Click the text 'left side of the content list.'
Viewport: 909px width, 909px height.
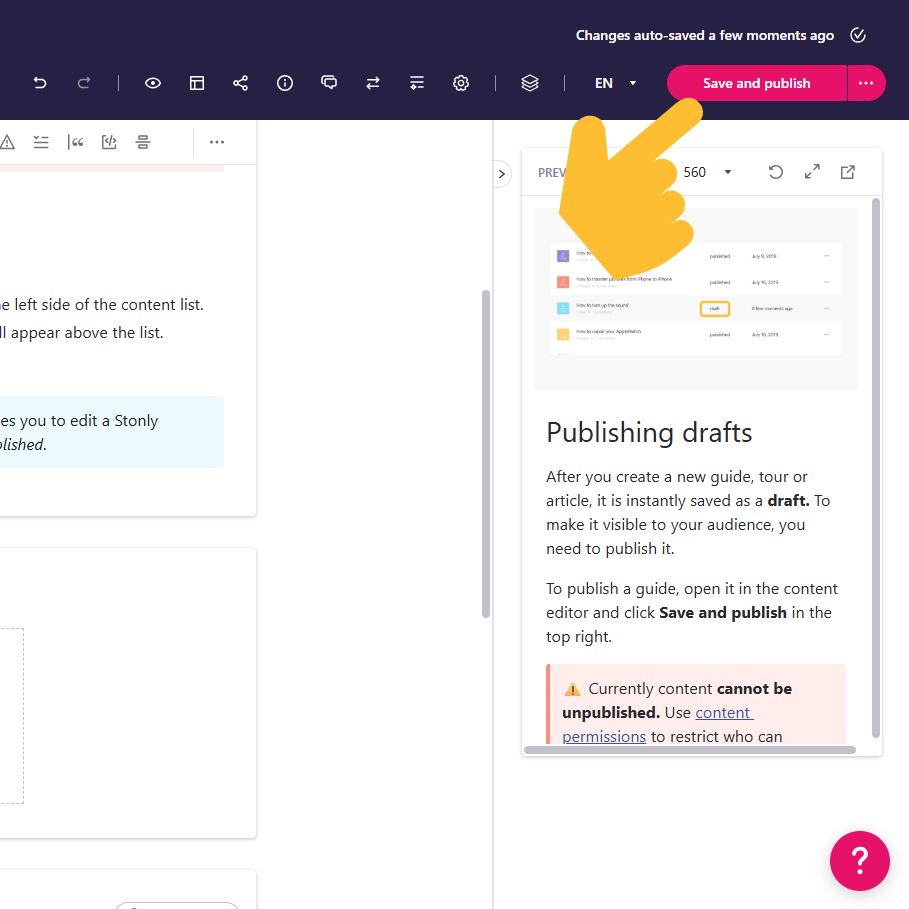109,304
